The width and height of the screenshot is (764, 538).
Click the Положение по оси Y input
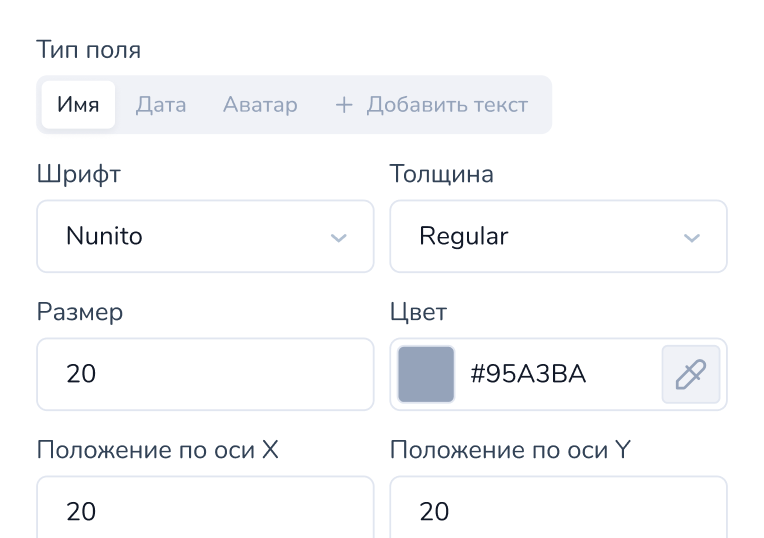(558, 507)
